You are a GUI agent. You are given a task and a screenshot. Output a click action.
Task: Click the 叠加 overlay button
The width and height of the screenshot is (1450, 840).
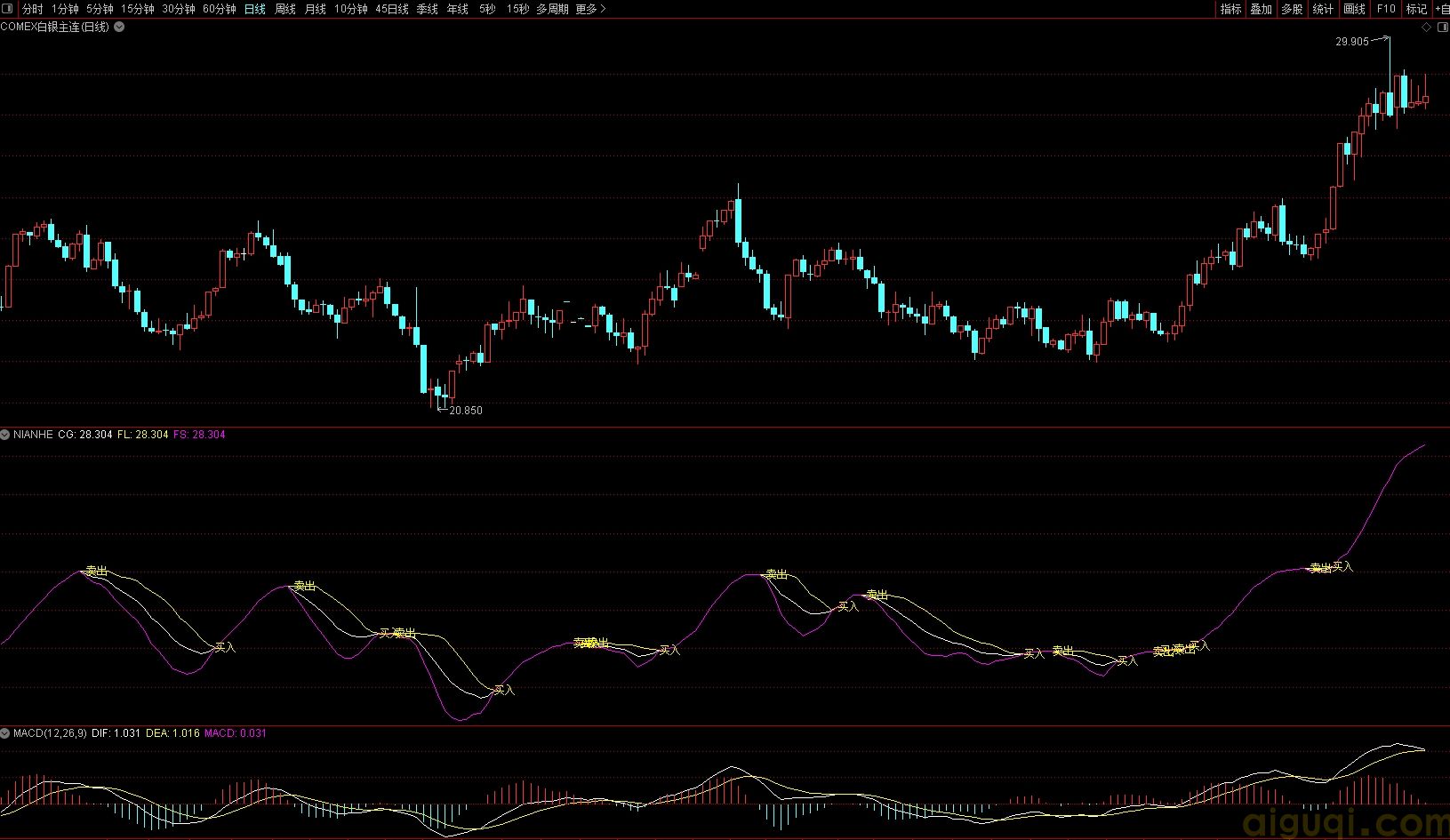1261,9
